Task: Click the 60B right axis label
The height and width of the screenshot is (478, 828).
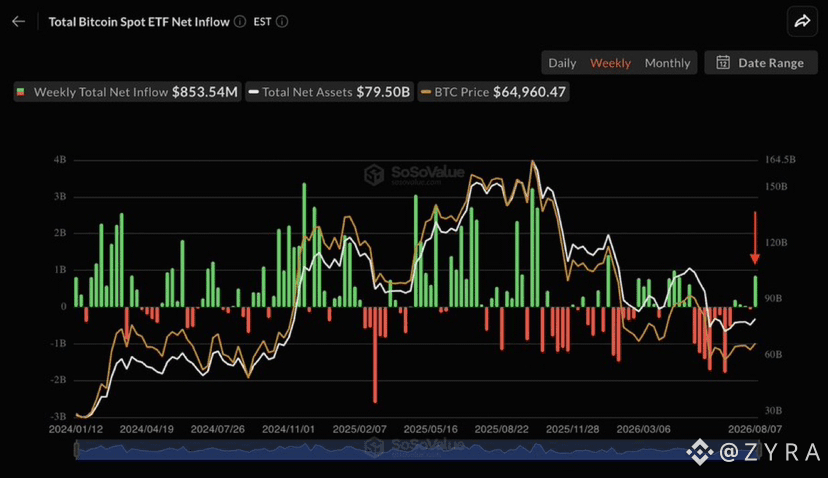Action: pyautogui.click(x=773, y=354)
